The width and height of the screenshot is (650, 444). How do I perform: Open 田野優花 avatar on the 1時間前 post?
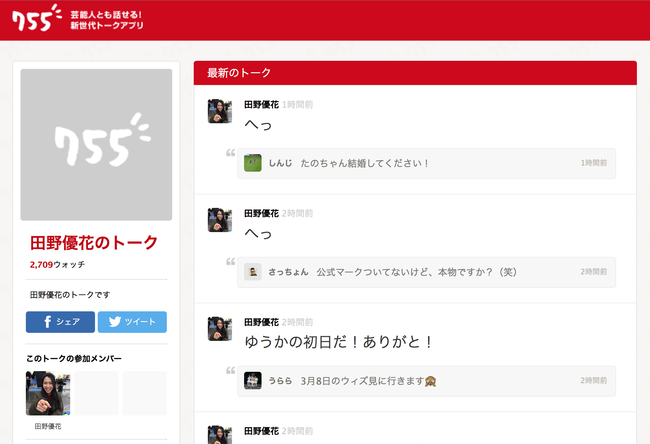point(220,111)
